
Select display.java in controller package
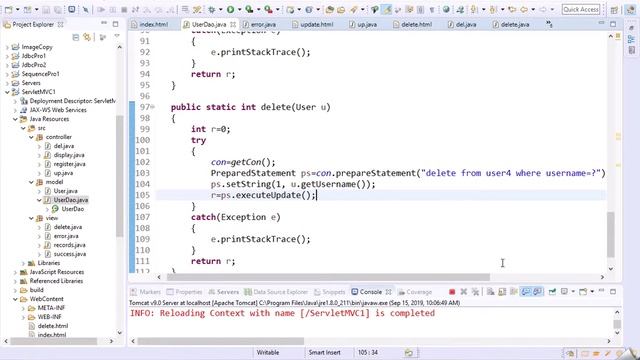(x=69, y=155)
